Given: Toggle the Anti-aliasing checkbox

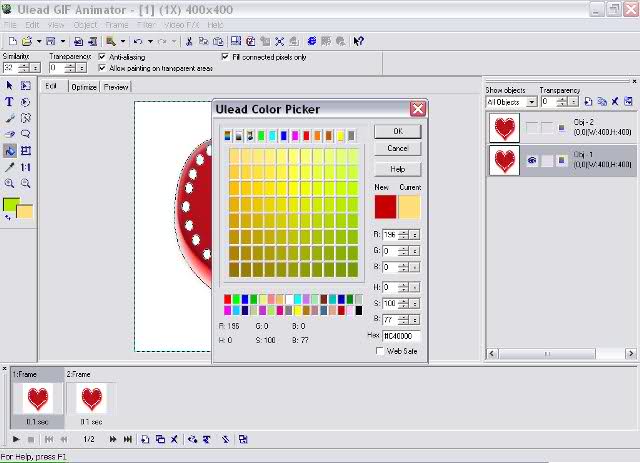Looking at the screenshot, I should (x=102, y=57).
